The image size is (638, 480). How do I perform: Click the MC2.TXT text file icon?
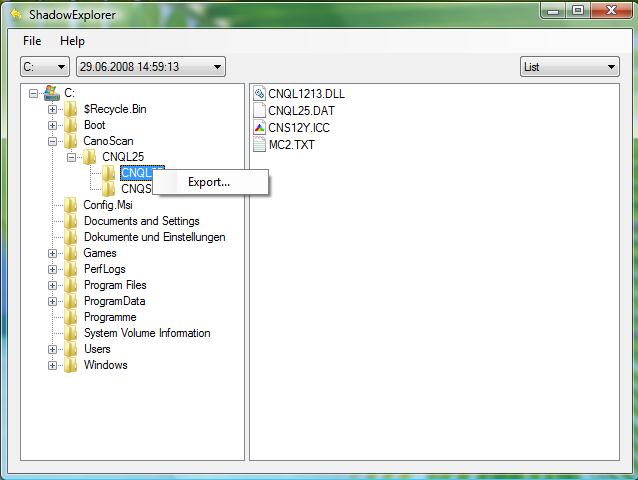[259, 144]
